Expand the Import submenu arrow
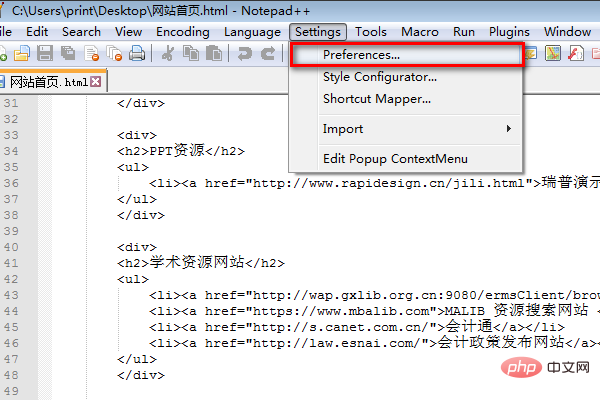Screen dimensions: 600x400 point(509,129)
